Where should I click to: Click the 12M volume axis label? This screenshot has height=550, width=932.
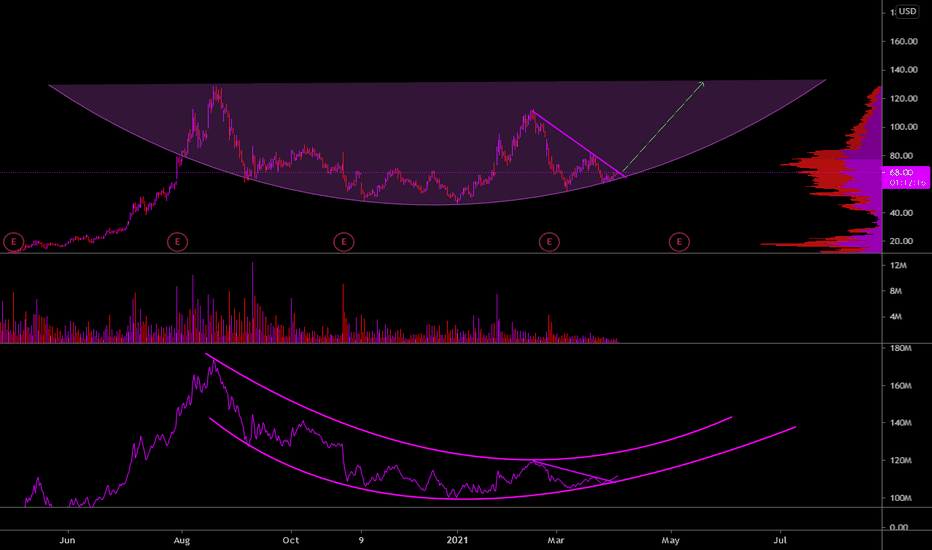coord(898,265)
